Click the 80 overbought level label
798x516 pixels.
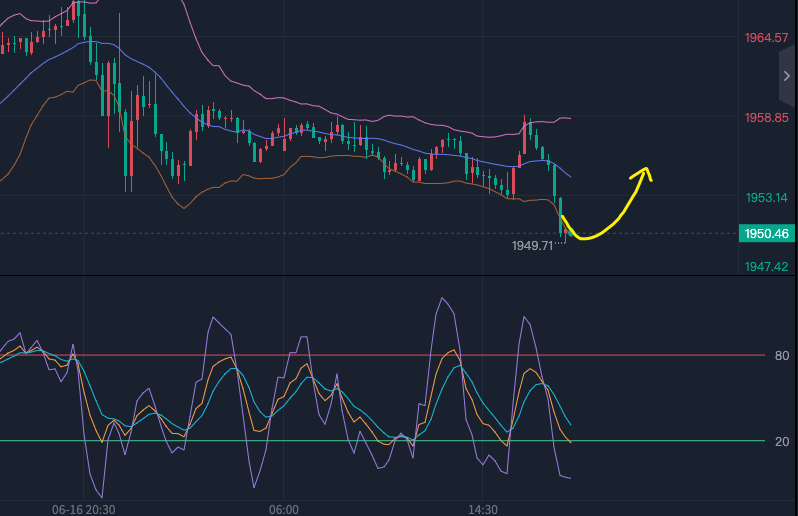781,355
